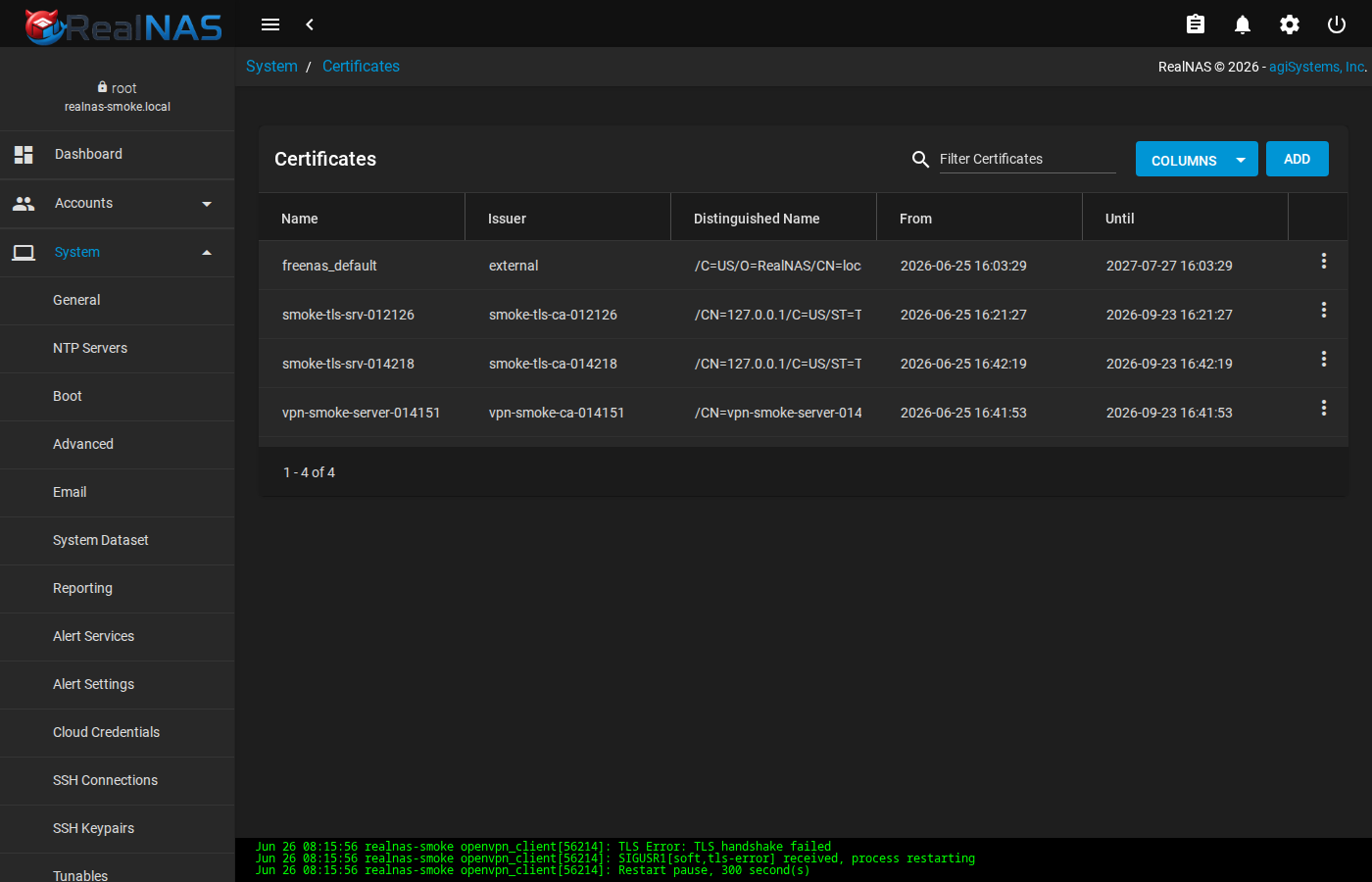Click issuer smoke-tls-ca-014218
Screen dimensions: 1372x882
[553, 364]
